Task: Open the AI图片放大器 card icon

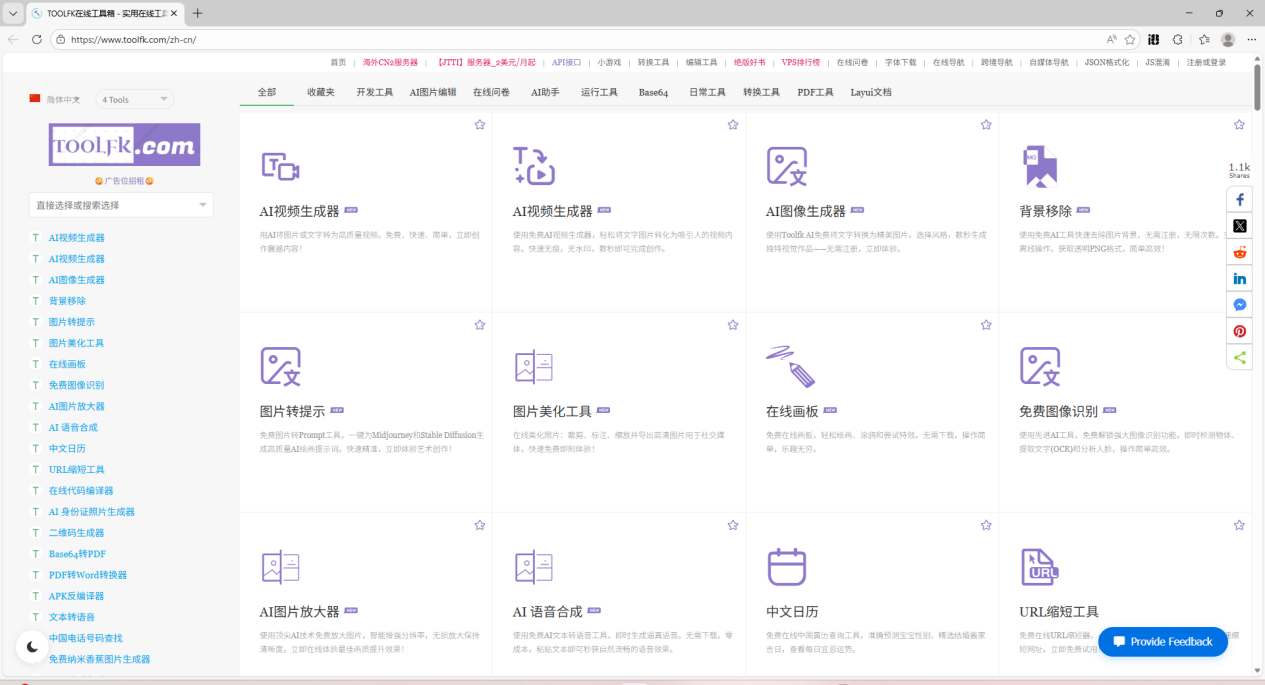Action: [x=280, y=566]
